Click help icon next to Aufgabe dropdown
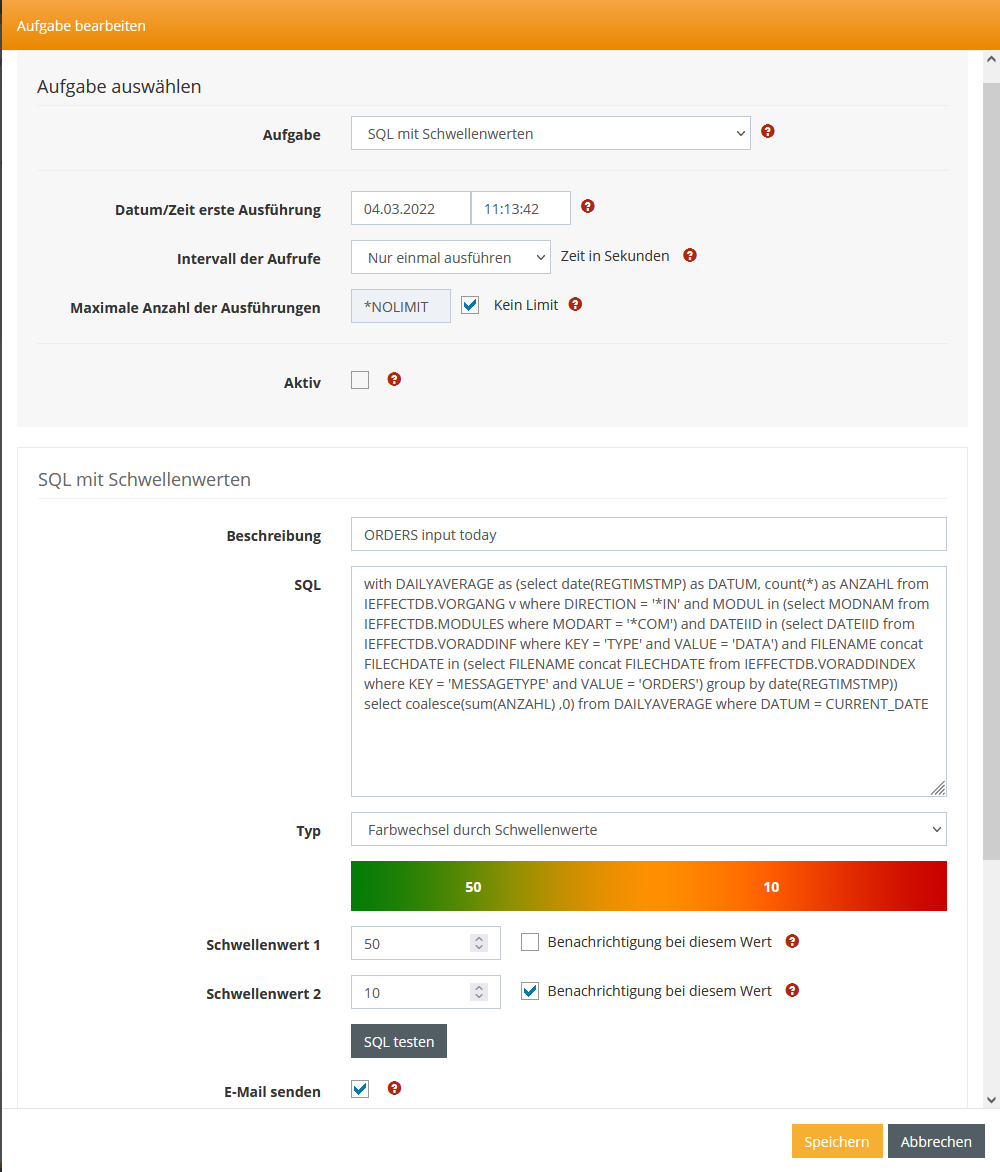 point(768,131)
